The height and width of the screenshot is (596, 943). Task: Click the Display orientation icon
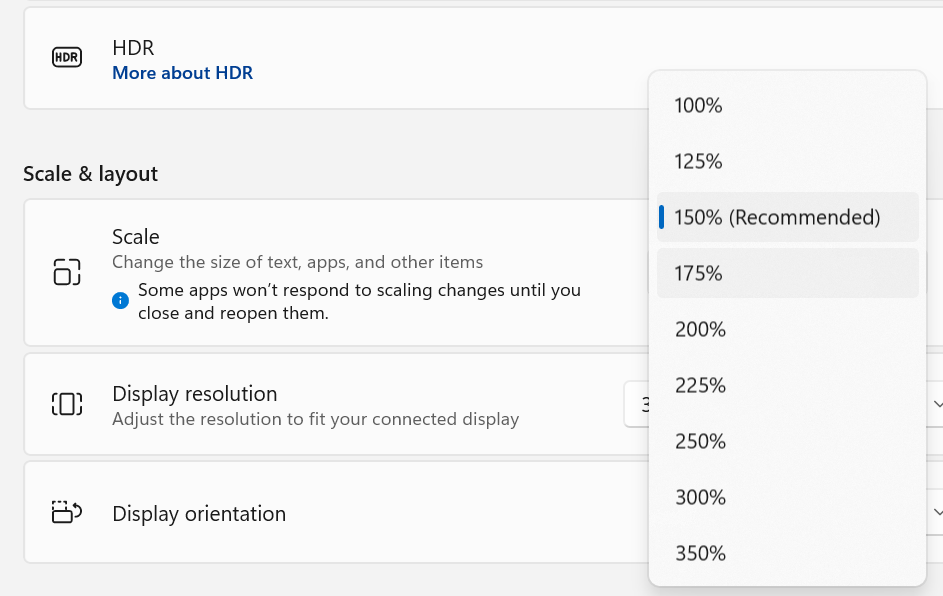point(67,512)
